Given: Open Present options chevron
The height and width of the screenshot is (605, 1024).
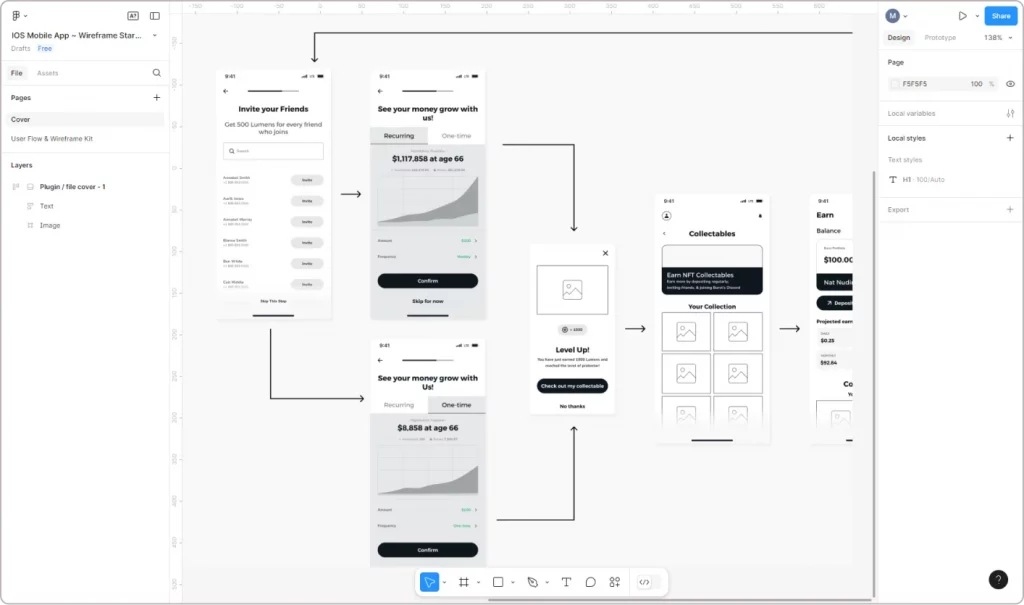Looking at the screenshot, I should pyautogui.click(x=977, y=16).
